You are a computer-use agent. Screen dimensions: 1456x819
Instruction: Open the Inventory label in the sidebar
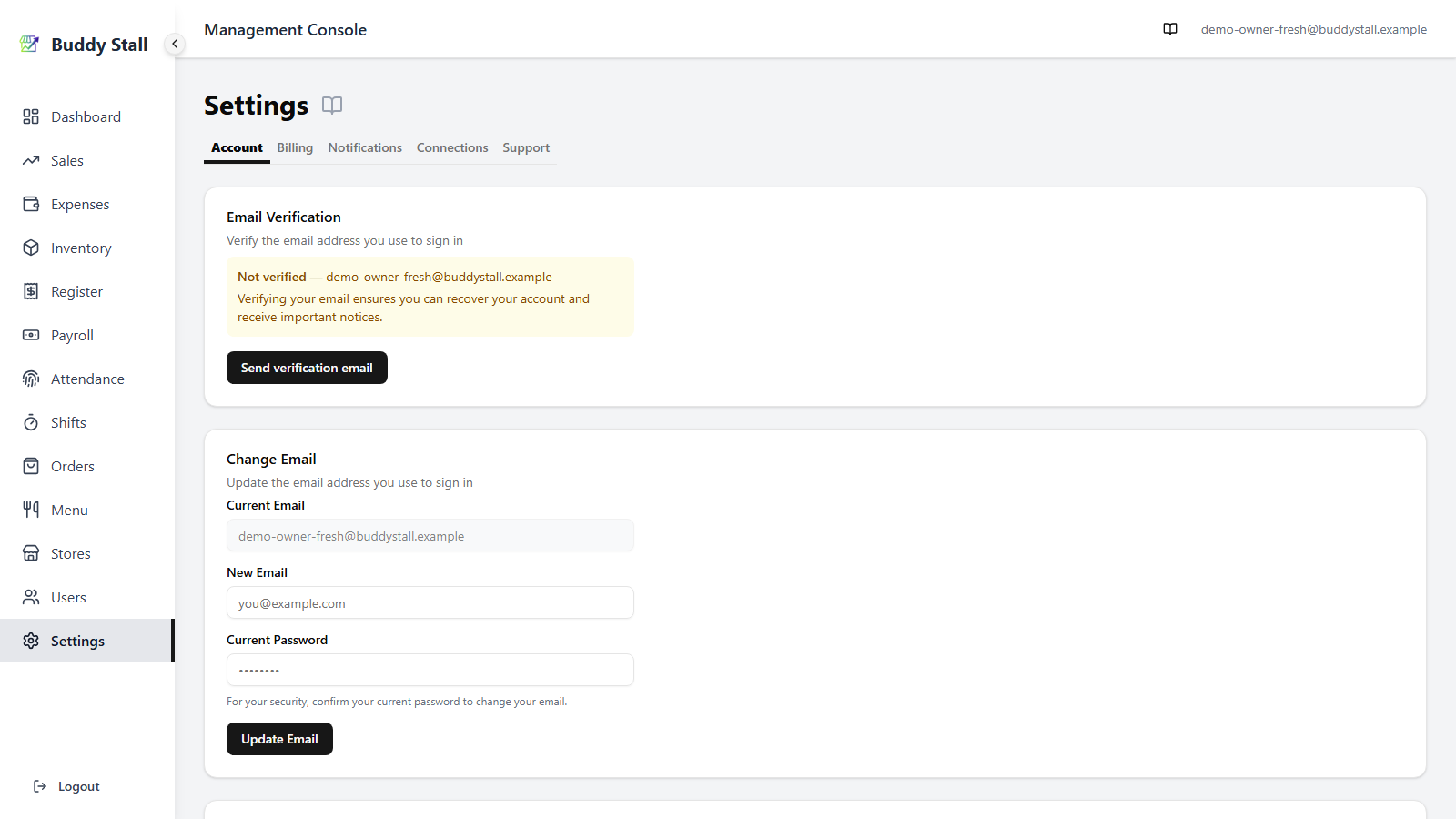(x=81, y=248)
